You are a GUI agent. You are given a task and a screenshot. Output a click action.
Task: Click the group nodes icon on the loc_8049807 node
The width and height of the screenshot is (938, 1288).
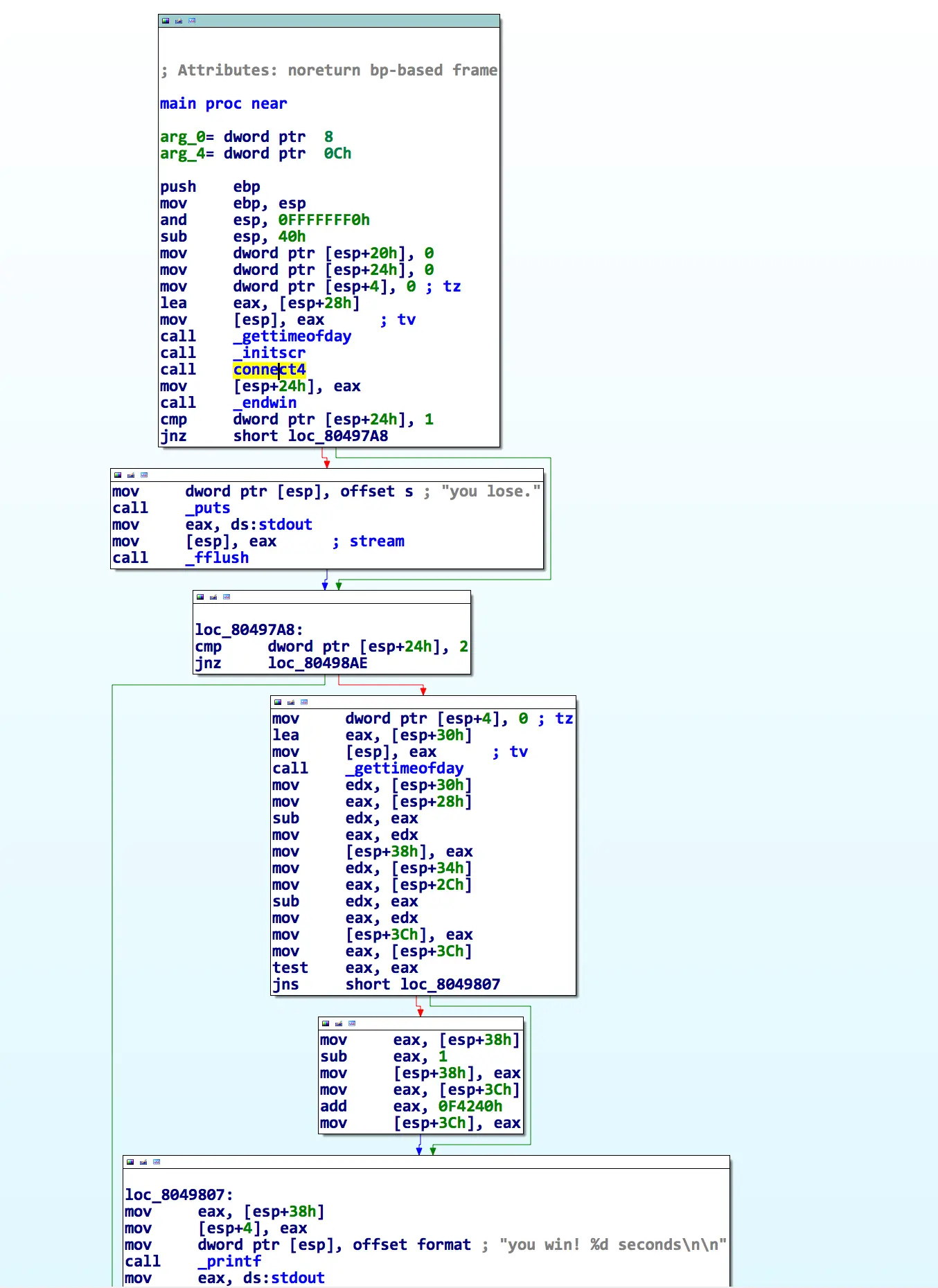tap(157, 1162)
